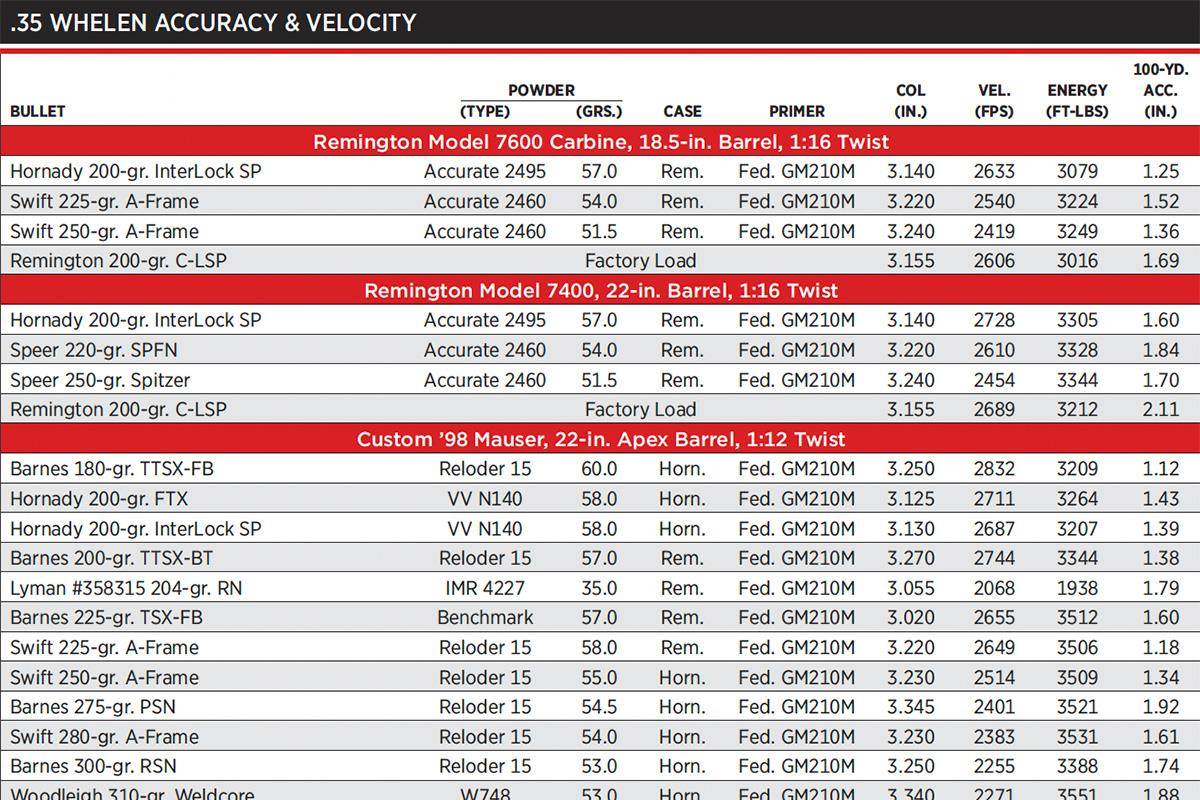This screenshot has width=1200, height=800.
Task: Click the 2832 velocity value
Action: [994, 469]
